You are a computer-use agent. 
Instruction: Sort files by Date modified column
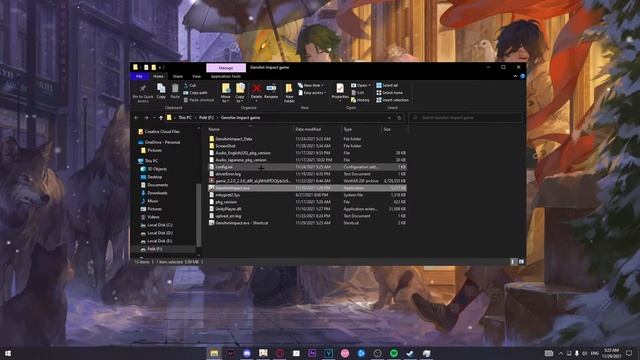[317, 129]
